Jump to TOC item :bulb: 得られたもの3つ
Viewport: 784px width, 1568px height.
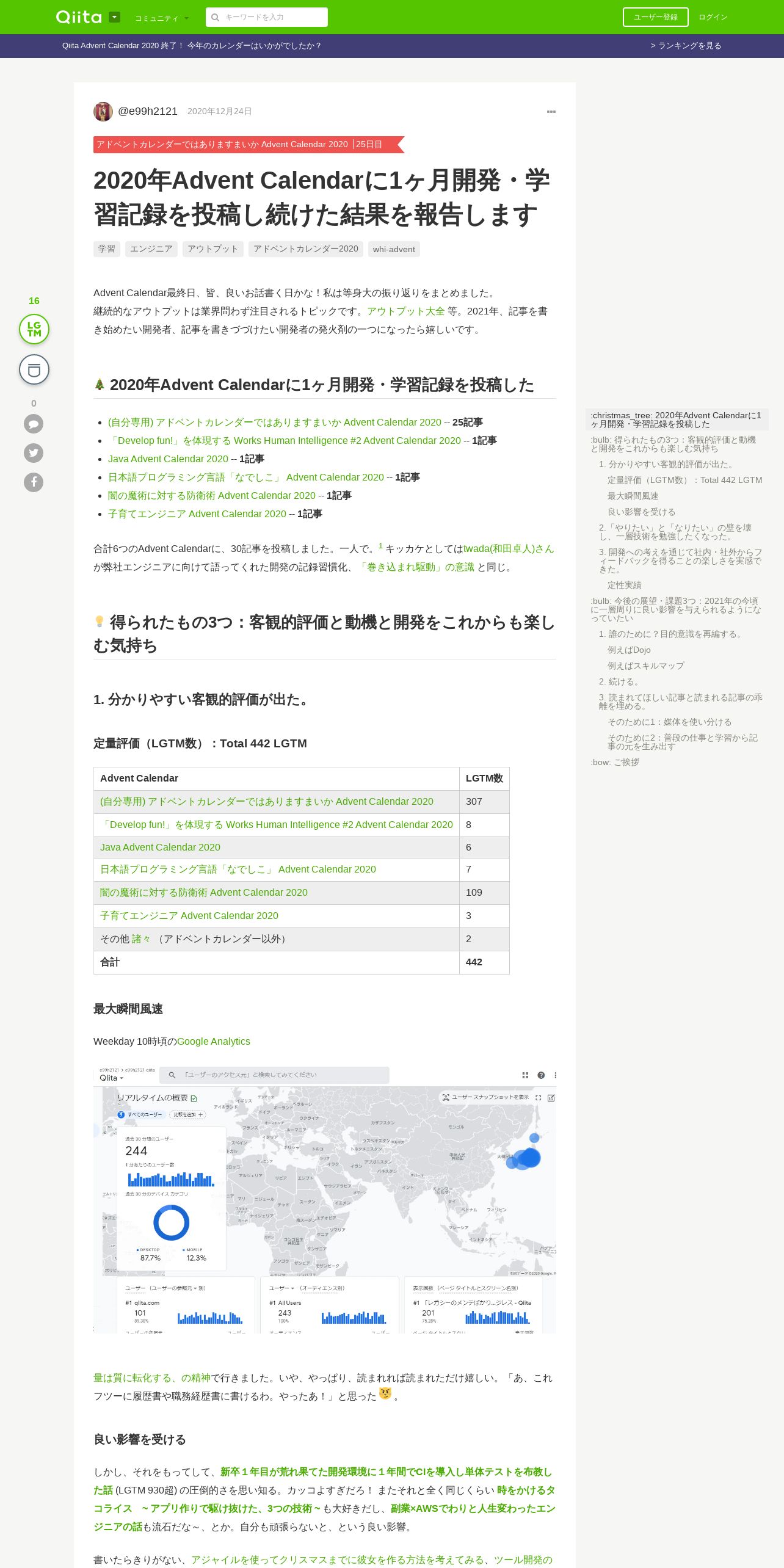(x=673, y=445)
